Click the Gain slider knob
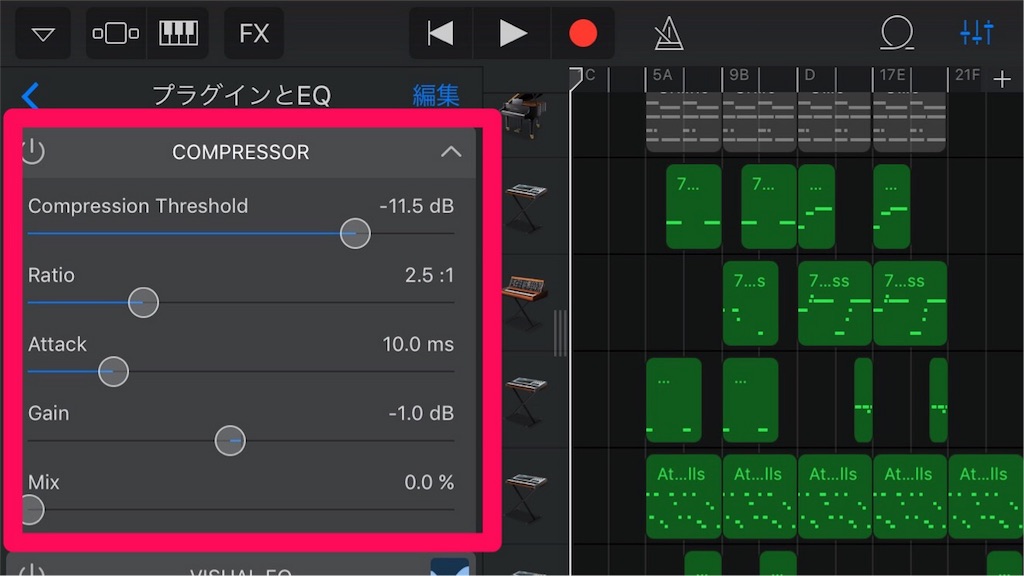 pyautogui.click(x=230, y=441)
